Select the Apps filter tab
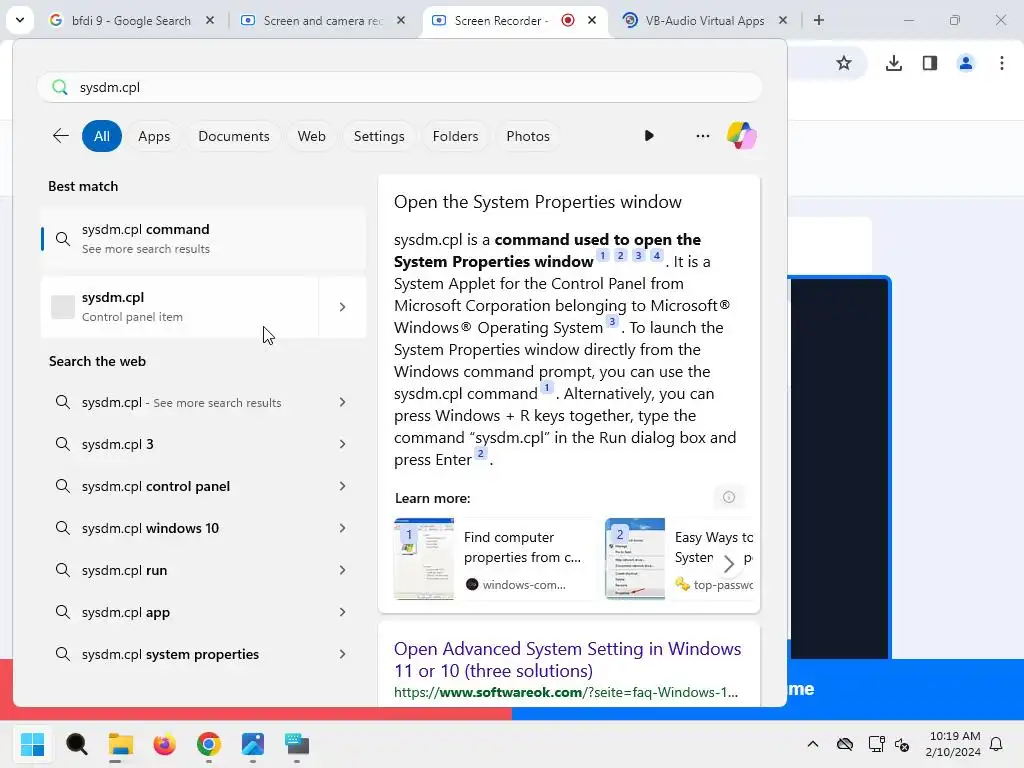Viewport: 1024px width, 768px height. pyautogui.click(x=154, y=136)
